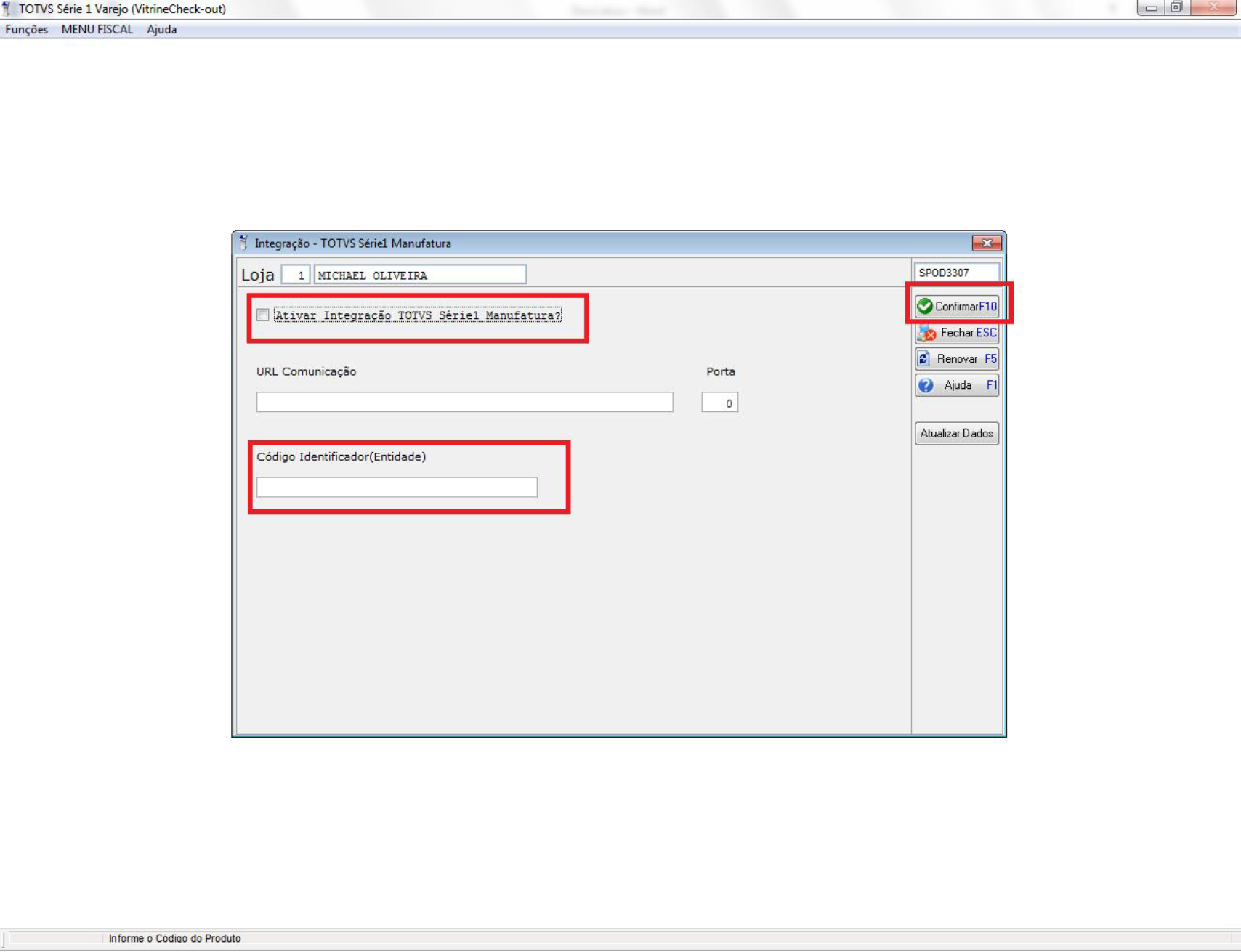Focus the Código Identificador(Entidade) field
Viewport: 1241px width, 952px height.
397,488
